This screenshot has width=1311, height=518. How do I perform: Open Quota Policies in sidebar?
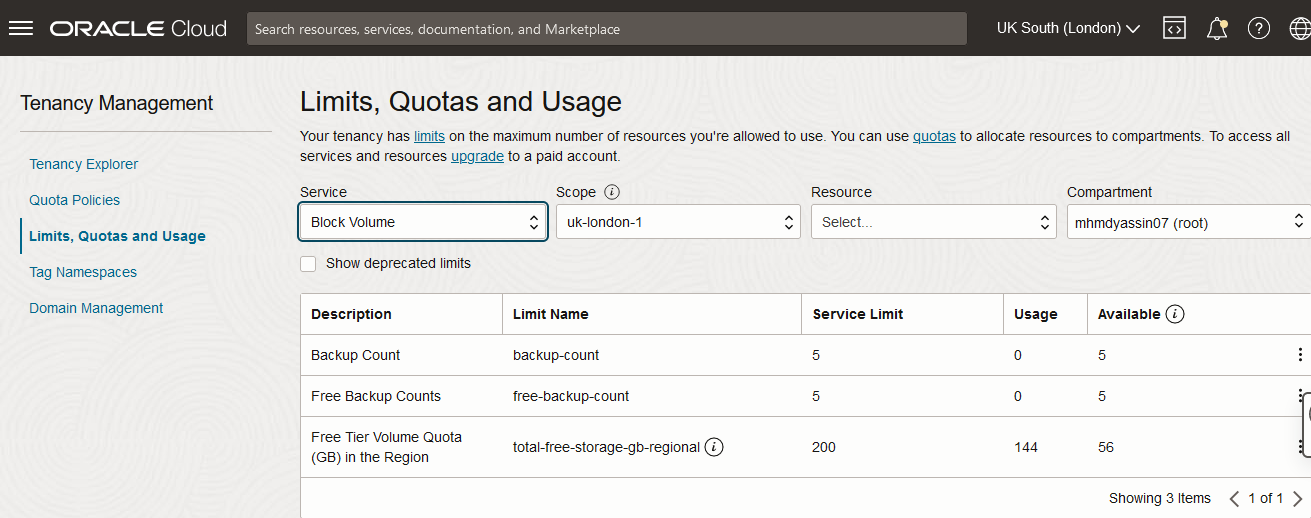(x=75, y=200)
